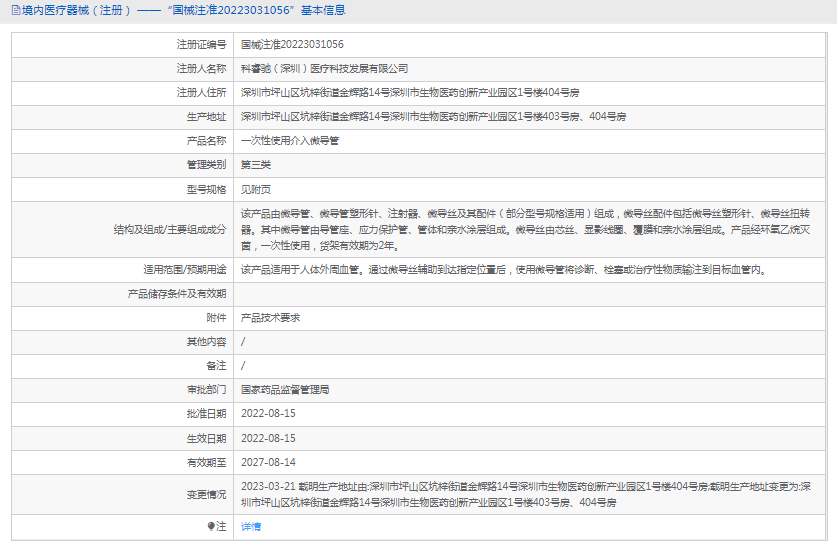Select the 批准日期 value 2022-08-15
Screen dimensions: 837x548
(268, 414)
